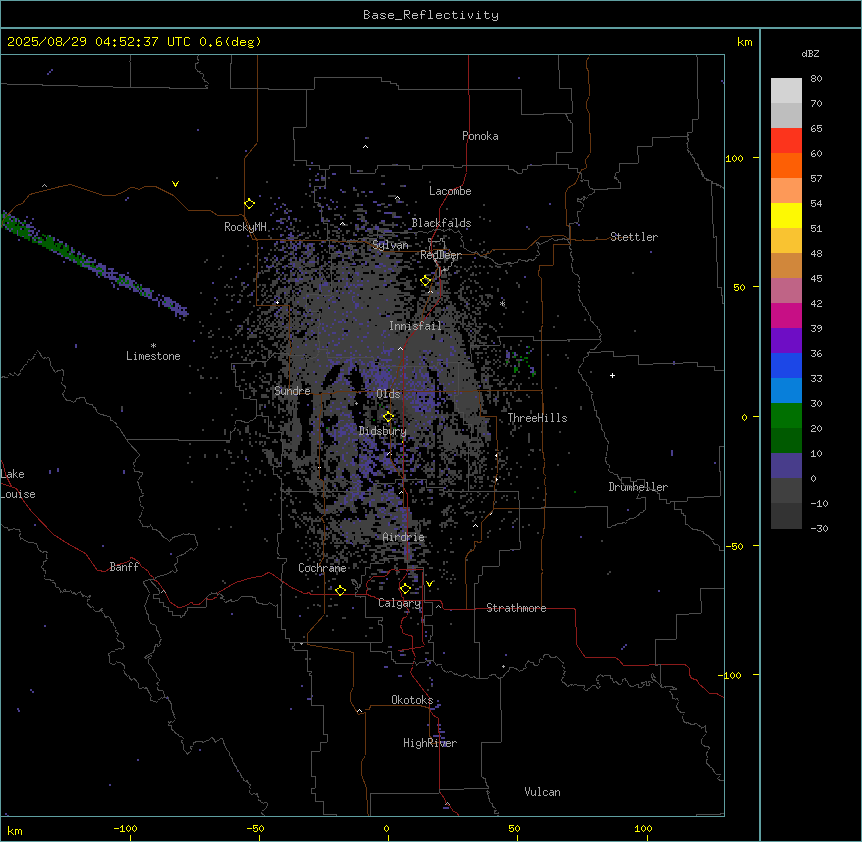Click the Strathmore city label
The image size is (862, 842).
click(516, 608)
